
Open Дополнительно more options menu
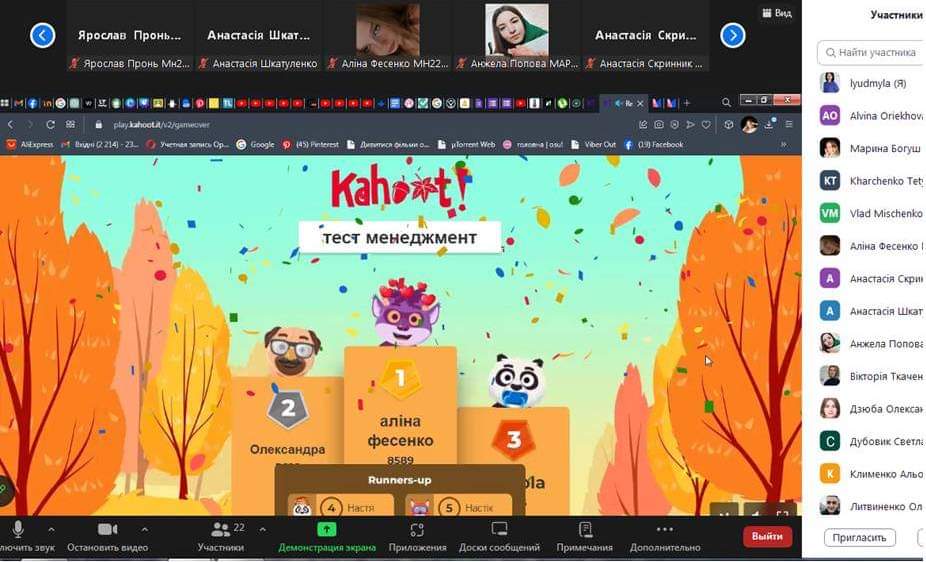coord(664,537)
